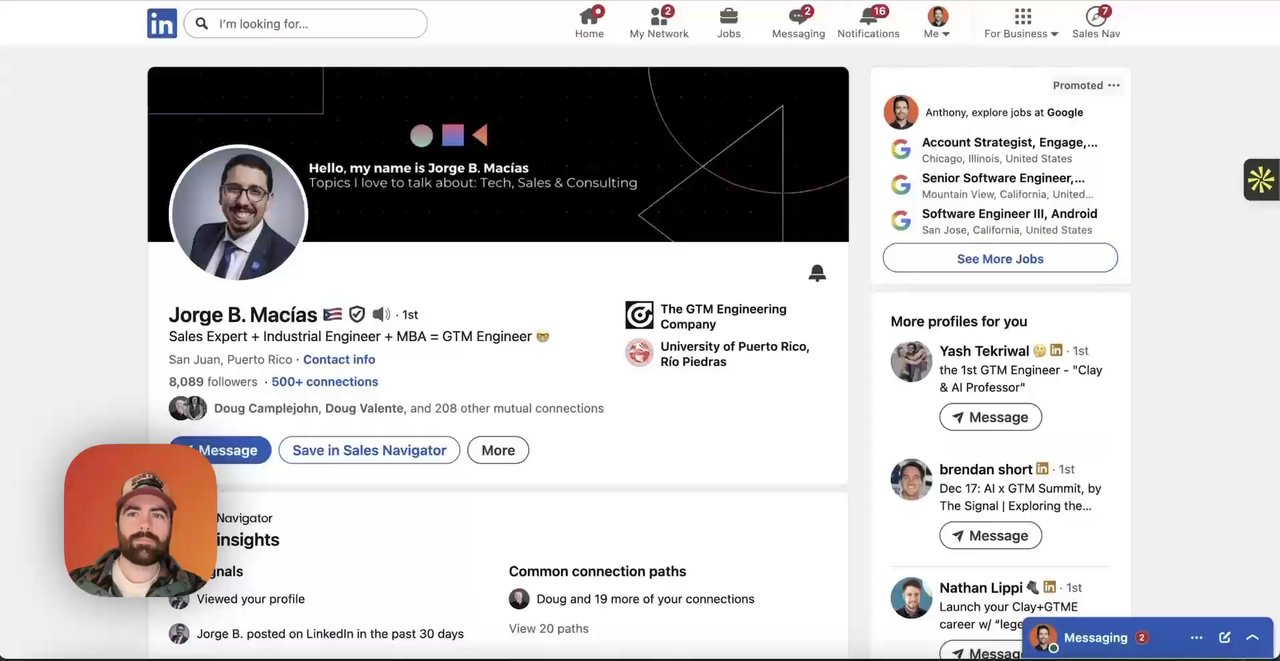
Task: Open View 20 paths link
Action: coord(548,628)
